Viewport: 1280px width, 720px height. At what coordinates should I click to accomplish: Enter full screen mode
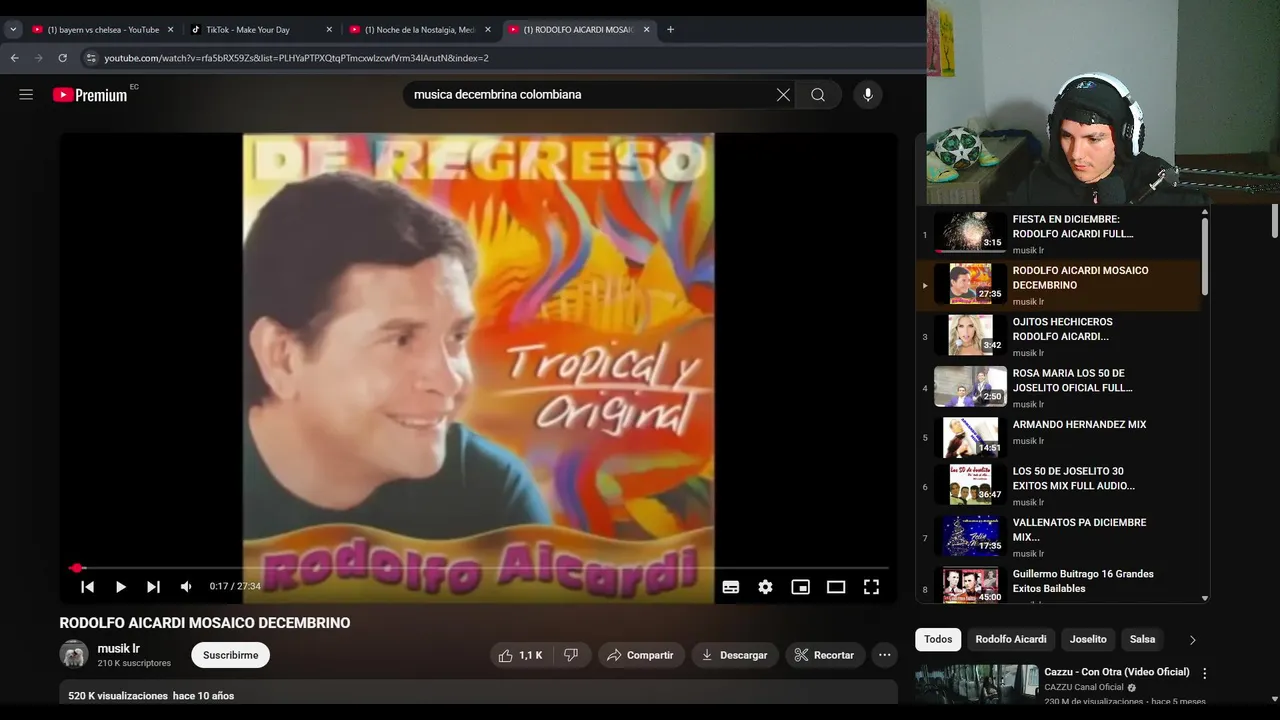point(871,587)
